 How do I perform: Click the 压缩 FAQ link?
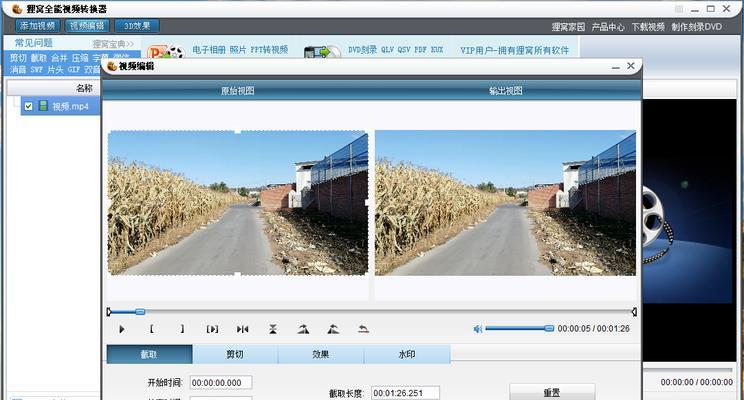click(x=80, y=58)
